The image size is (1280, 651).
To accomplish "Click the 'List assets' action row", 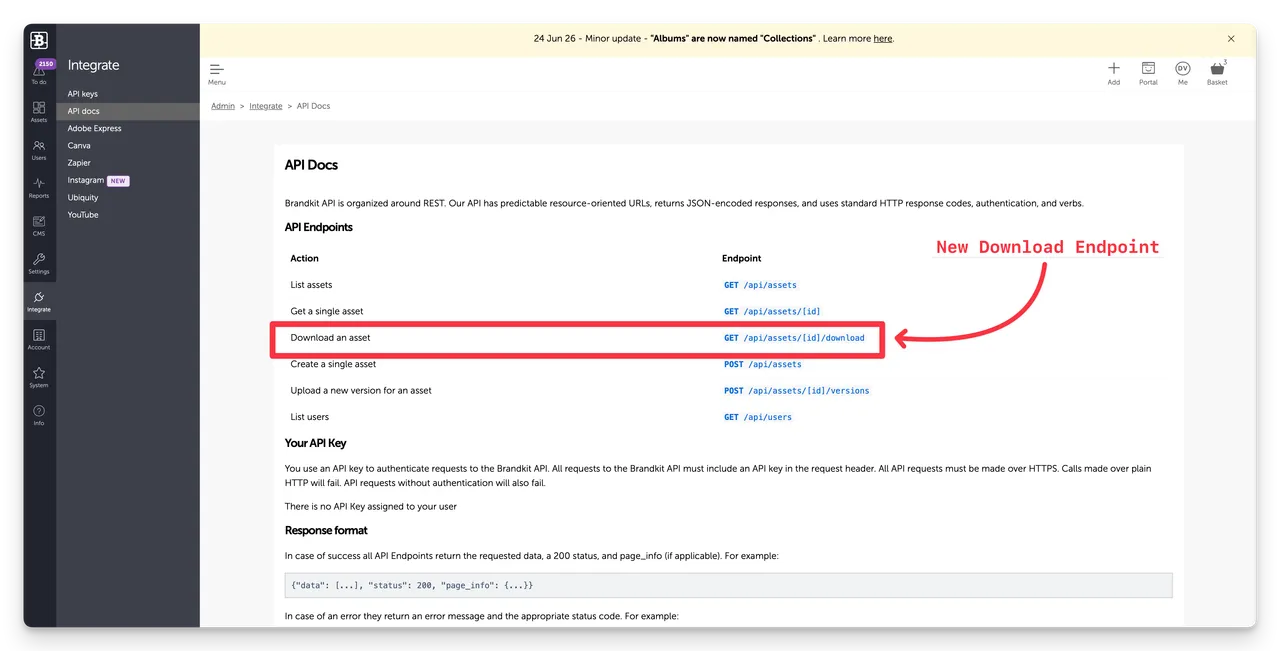I will coord(311,285).
